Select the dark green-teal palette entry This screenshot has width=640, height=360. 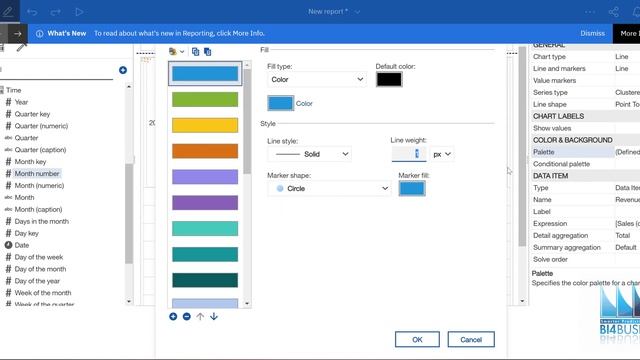click(205, 280)
